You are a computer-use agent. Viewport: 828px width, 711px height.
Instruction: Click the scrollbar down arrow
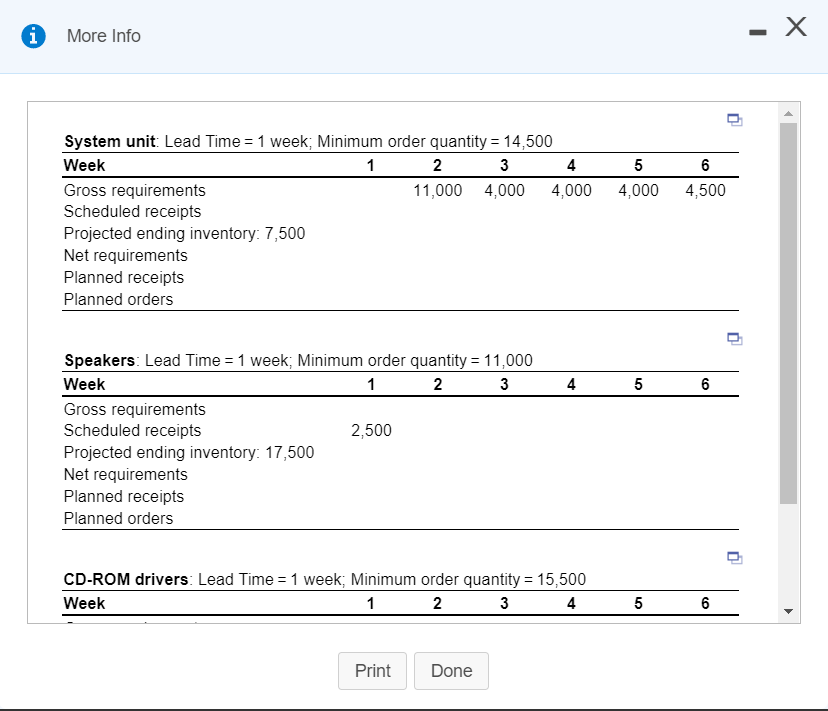pos(788,611)
